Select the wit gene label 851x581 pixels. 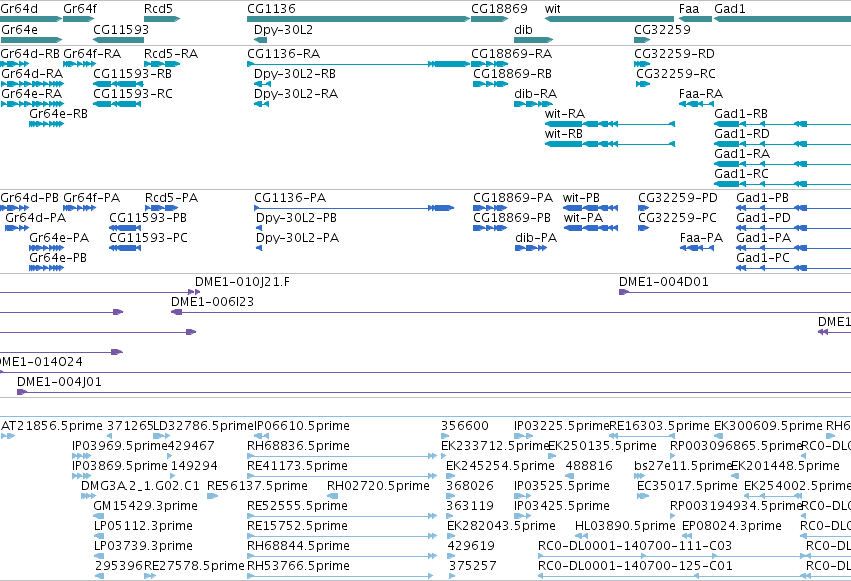coord(552,9)
